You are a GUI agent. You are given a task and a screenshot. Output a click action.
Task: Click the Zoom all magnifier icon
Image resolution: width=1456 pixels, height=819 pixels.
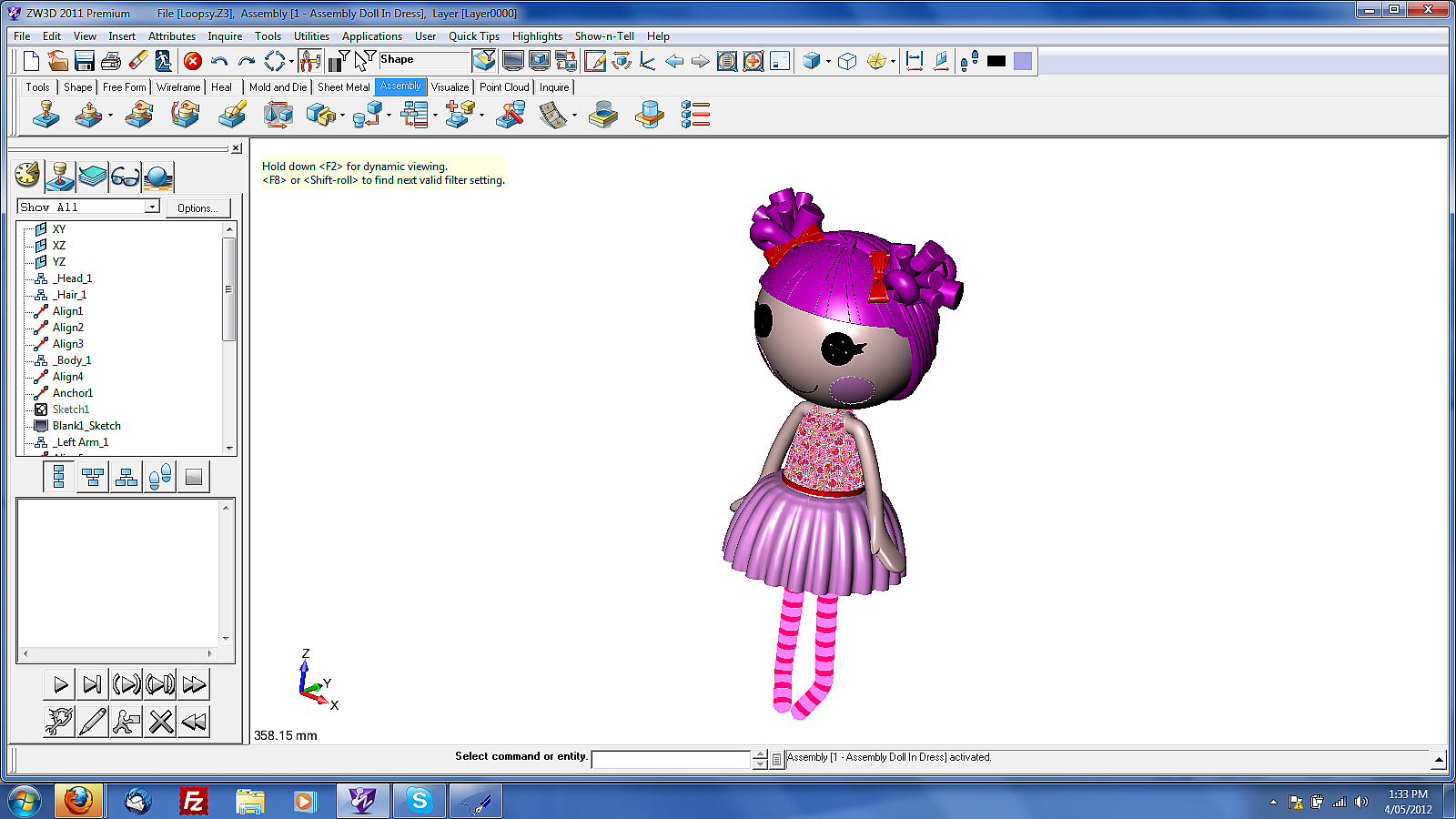(x=727, y=61)
